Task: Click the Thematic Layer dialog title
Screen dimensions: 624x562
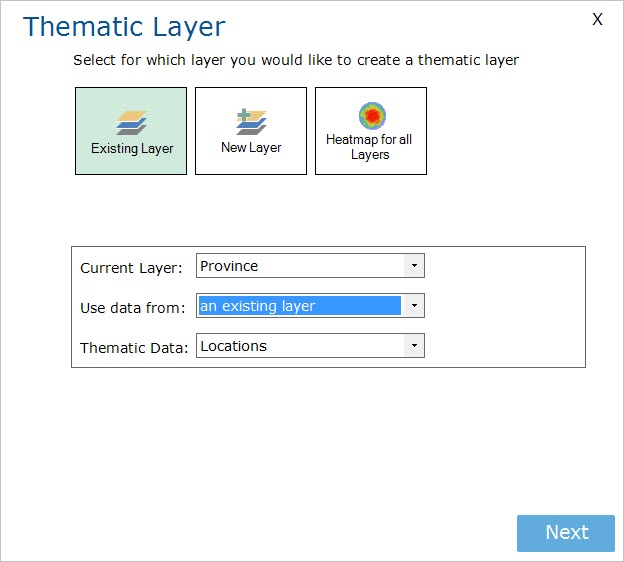Action: (x=124, y=27)
